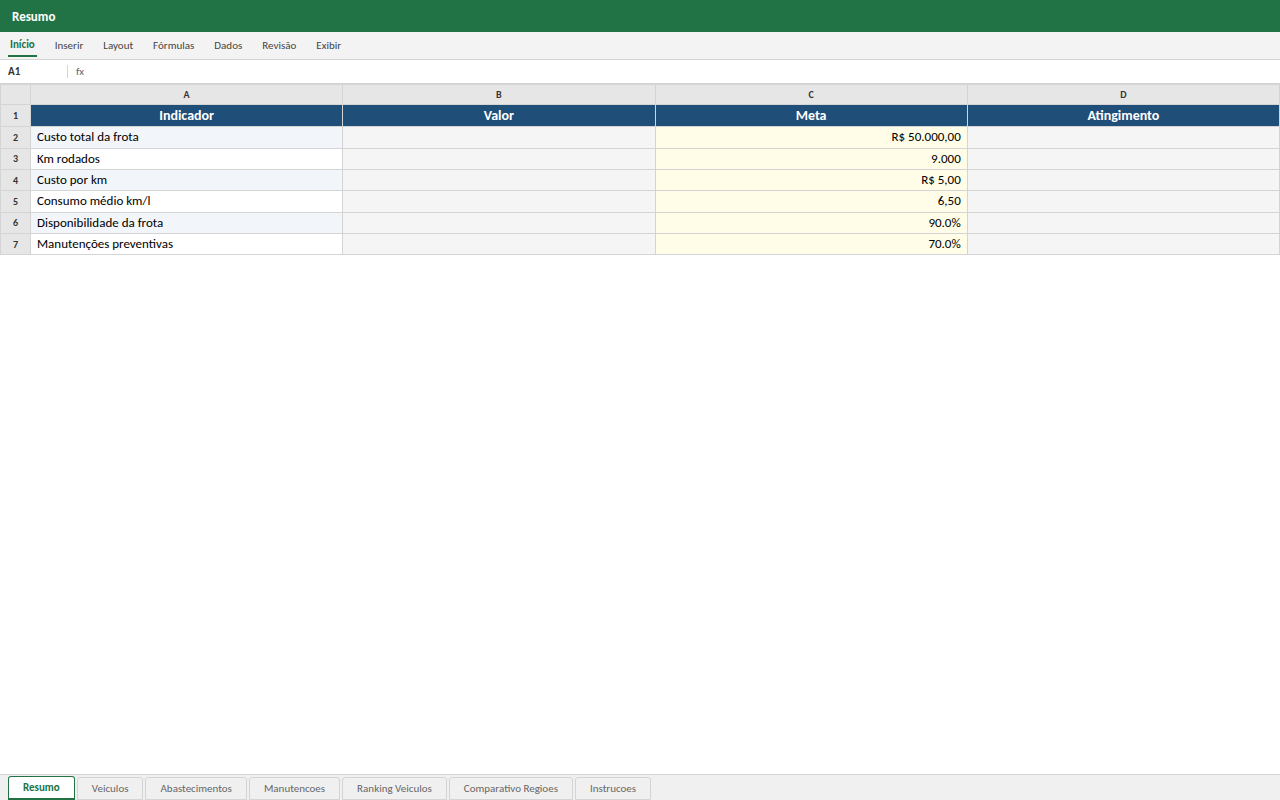Viewport: 1280px width, 800px height.
Task: Select the 90.0% meta cell
Action: [x=811, y=223]
